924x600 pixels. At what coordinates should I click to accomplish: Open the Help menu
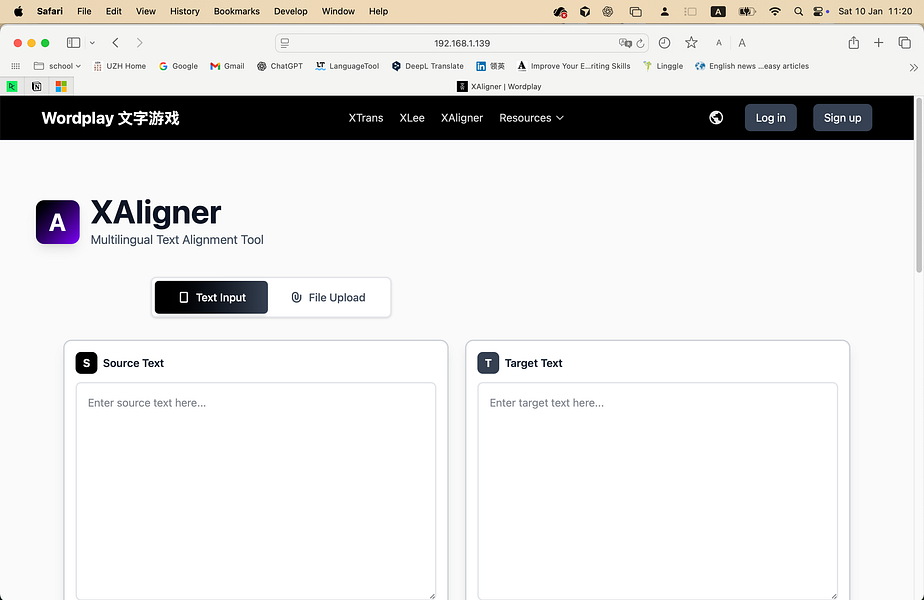(378, 11)
